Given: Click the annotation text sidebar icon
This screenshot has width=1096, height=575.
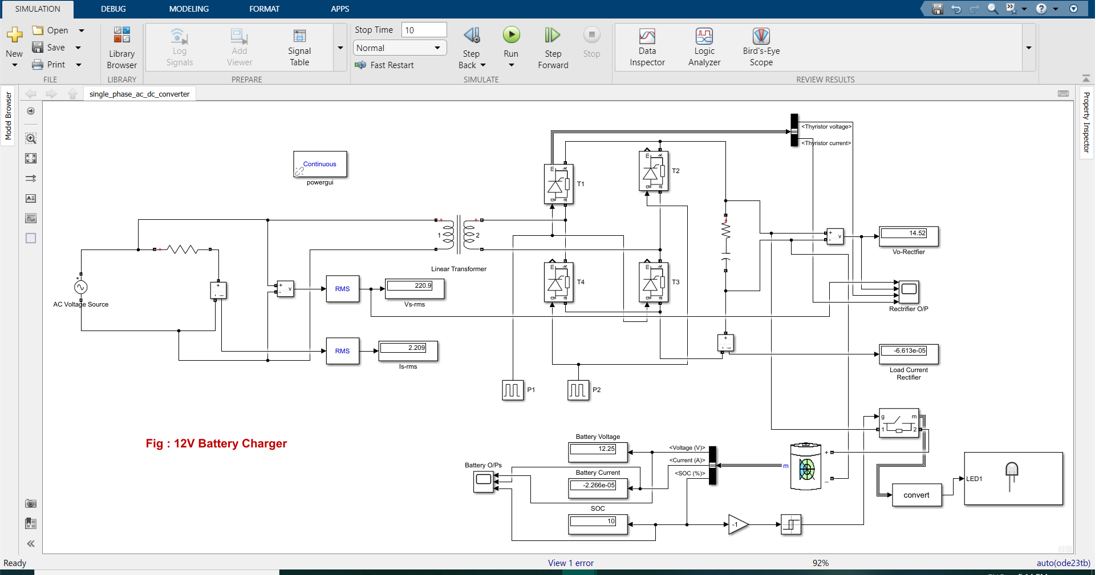Looking at the screenshot, I should [31, 198].
